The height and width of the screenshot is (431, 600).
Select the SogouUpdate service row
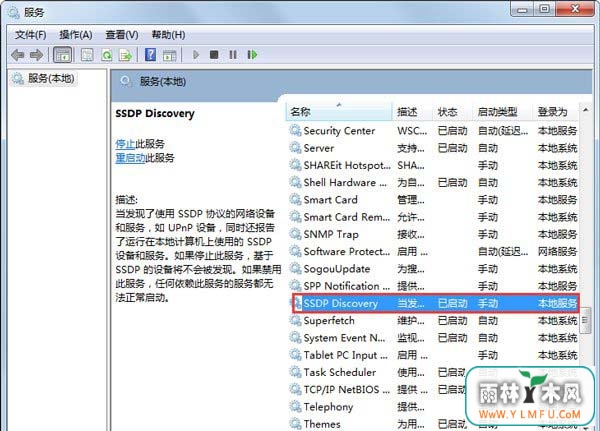pos(433,269)
